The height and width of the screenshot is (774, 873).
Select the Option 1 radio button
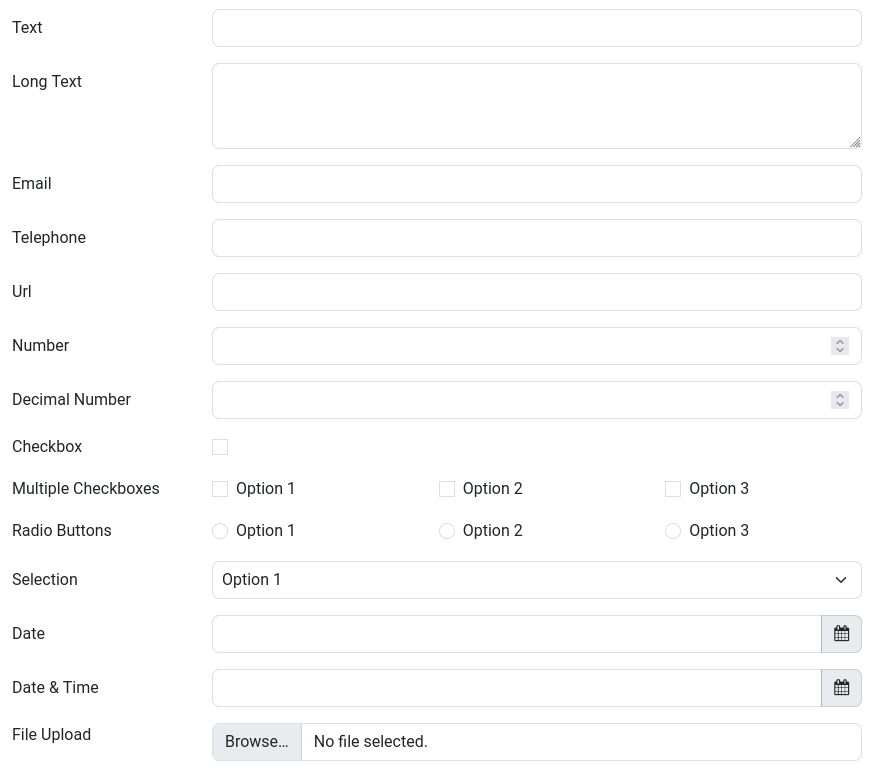tap(220, 531)
